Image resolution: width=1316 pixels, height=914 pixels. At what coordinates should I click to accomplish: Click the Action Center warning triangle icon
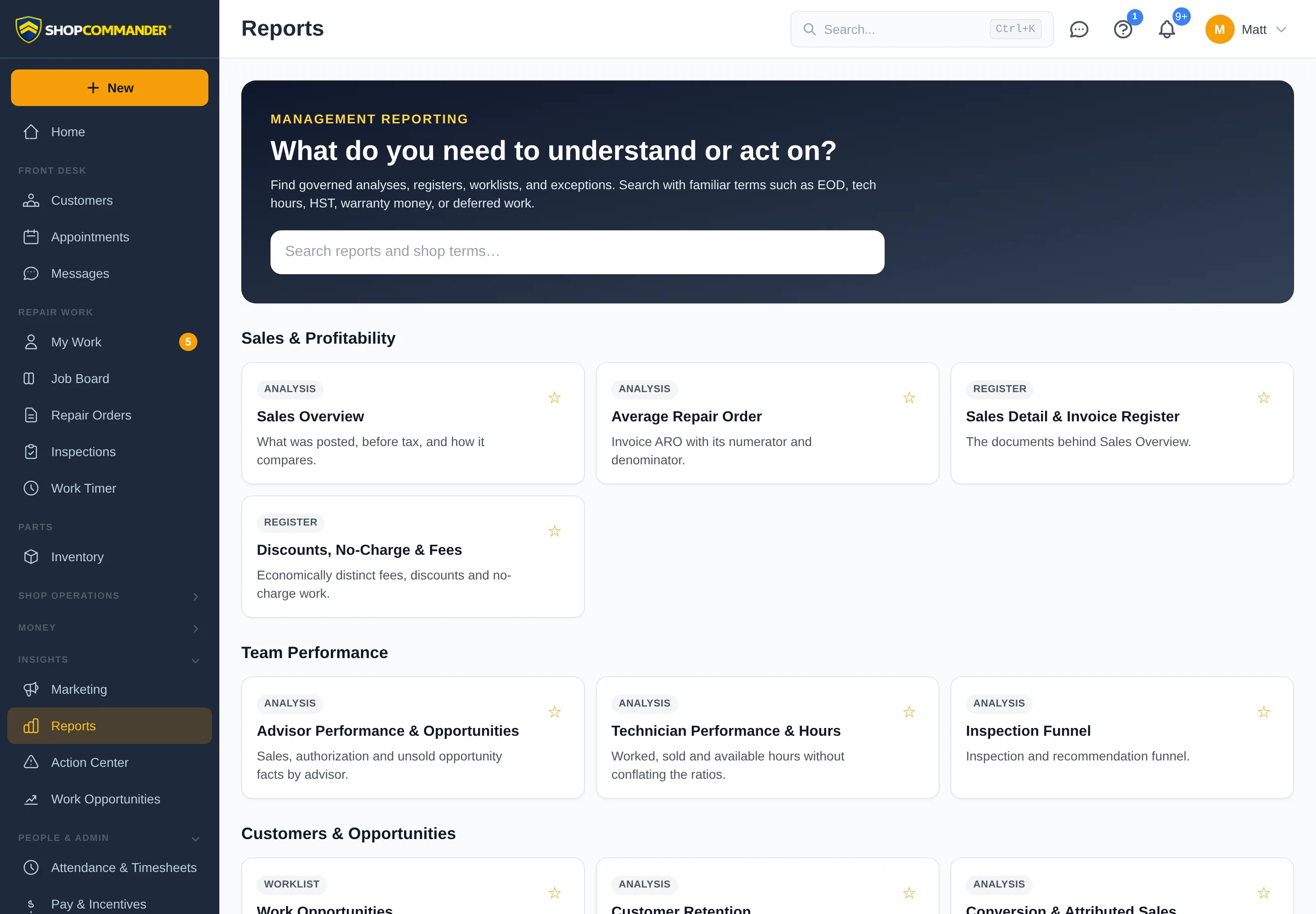pos(31,762)
